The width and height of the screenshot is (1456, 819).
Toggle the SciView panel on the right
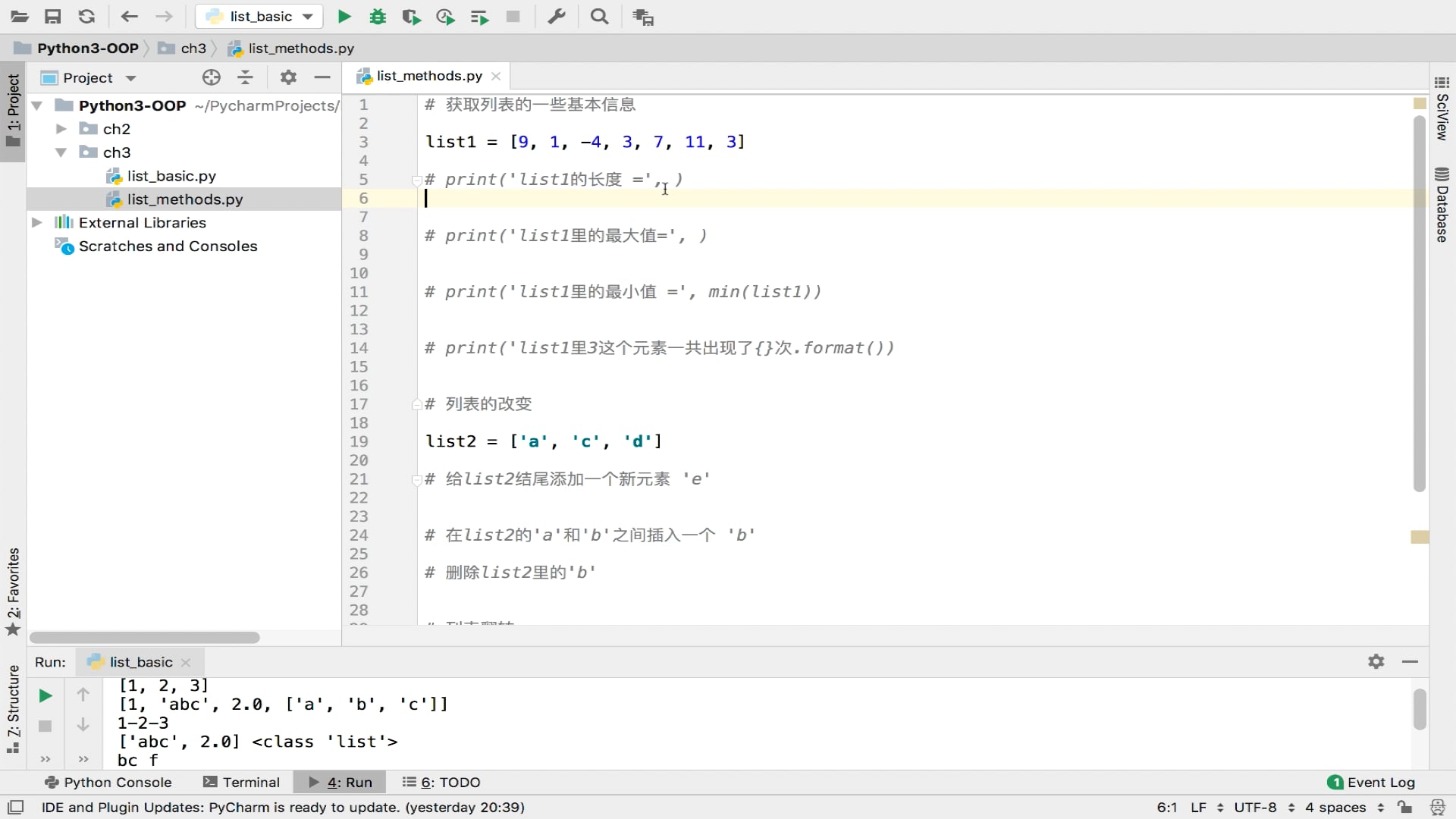[x=1442, y=114]
